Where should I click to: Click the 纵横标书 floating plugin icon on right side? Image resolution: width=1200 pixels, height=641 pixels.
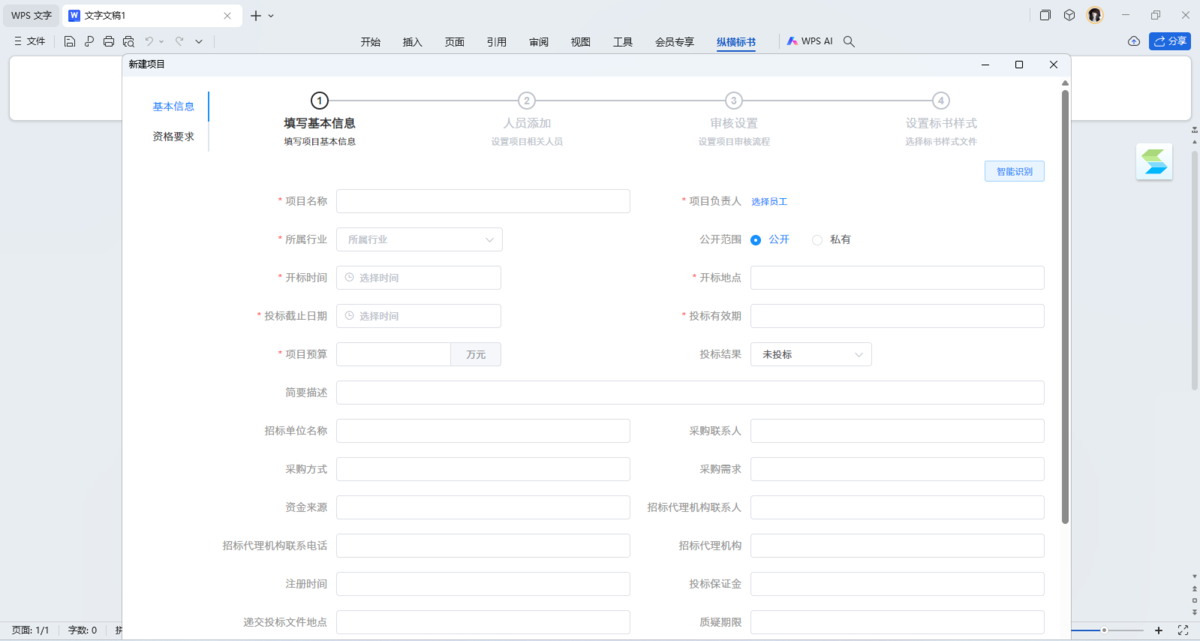pos(1154,161)
